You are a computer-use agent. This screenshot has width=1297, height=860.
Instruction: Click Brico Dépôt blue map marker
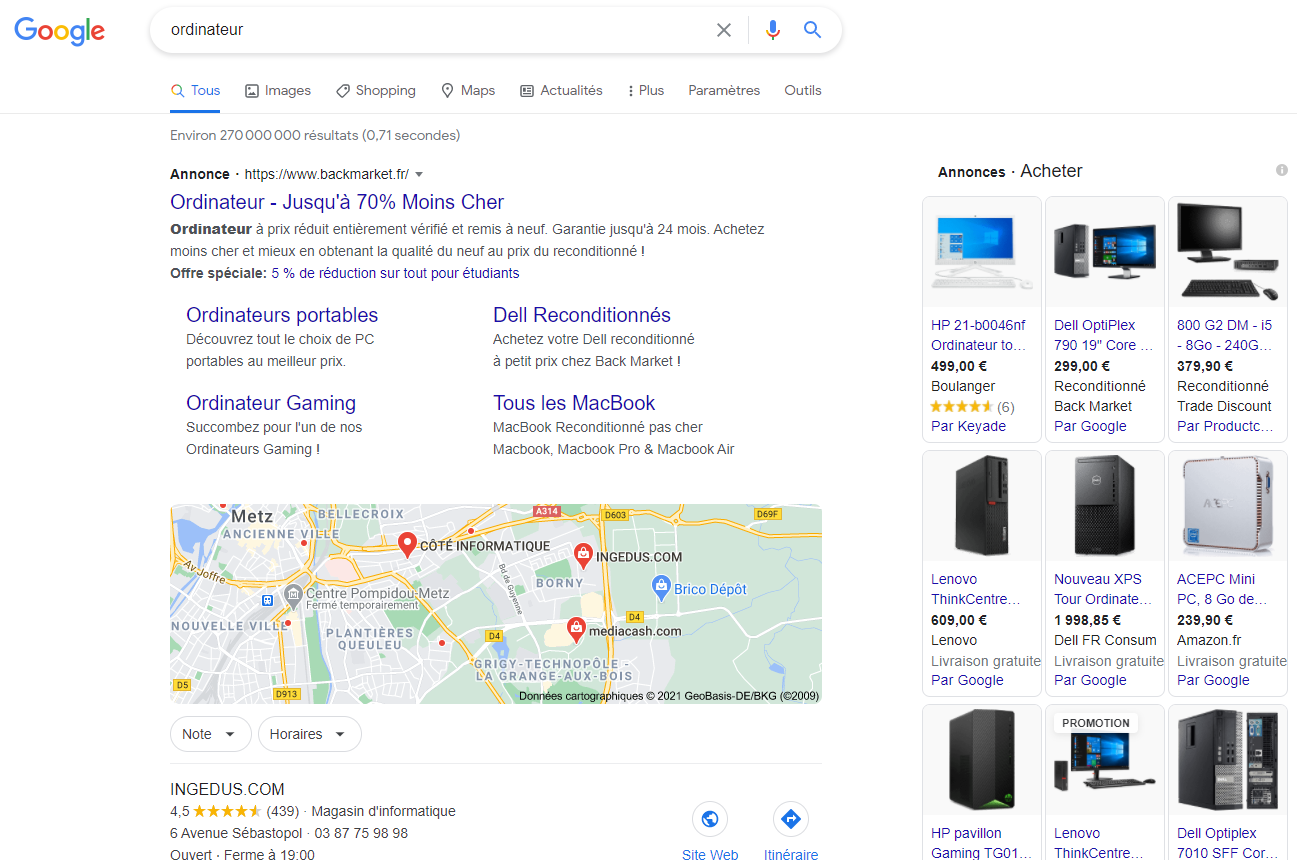pos(660,588)
